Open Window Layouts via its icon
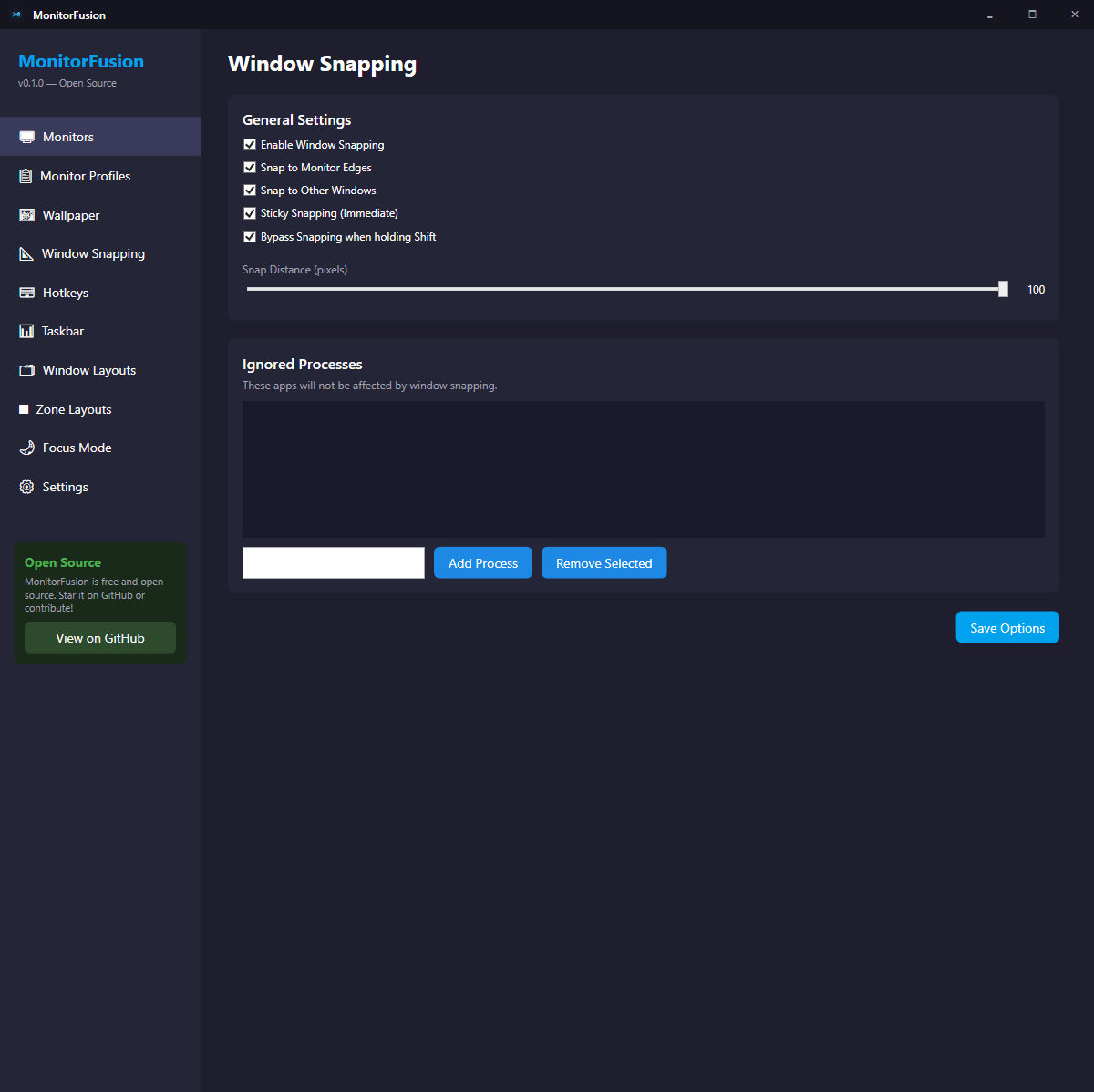The height and width of the screenshot is (1092, 1094). [x=26, y=369]
